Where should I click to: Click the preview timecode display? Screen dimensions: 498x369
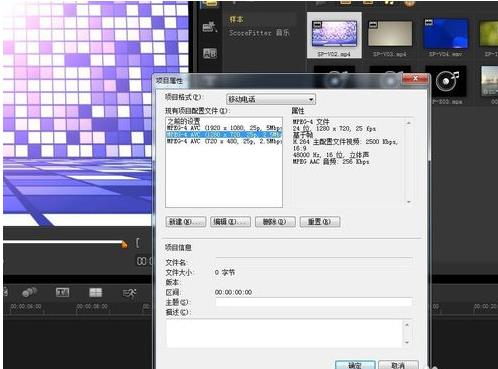pos(144,261)
